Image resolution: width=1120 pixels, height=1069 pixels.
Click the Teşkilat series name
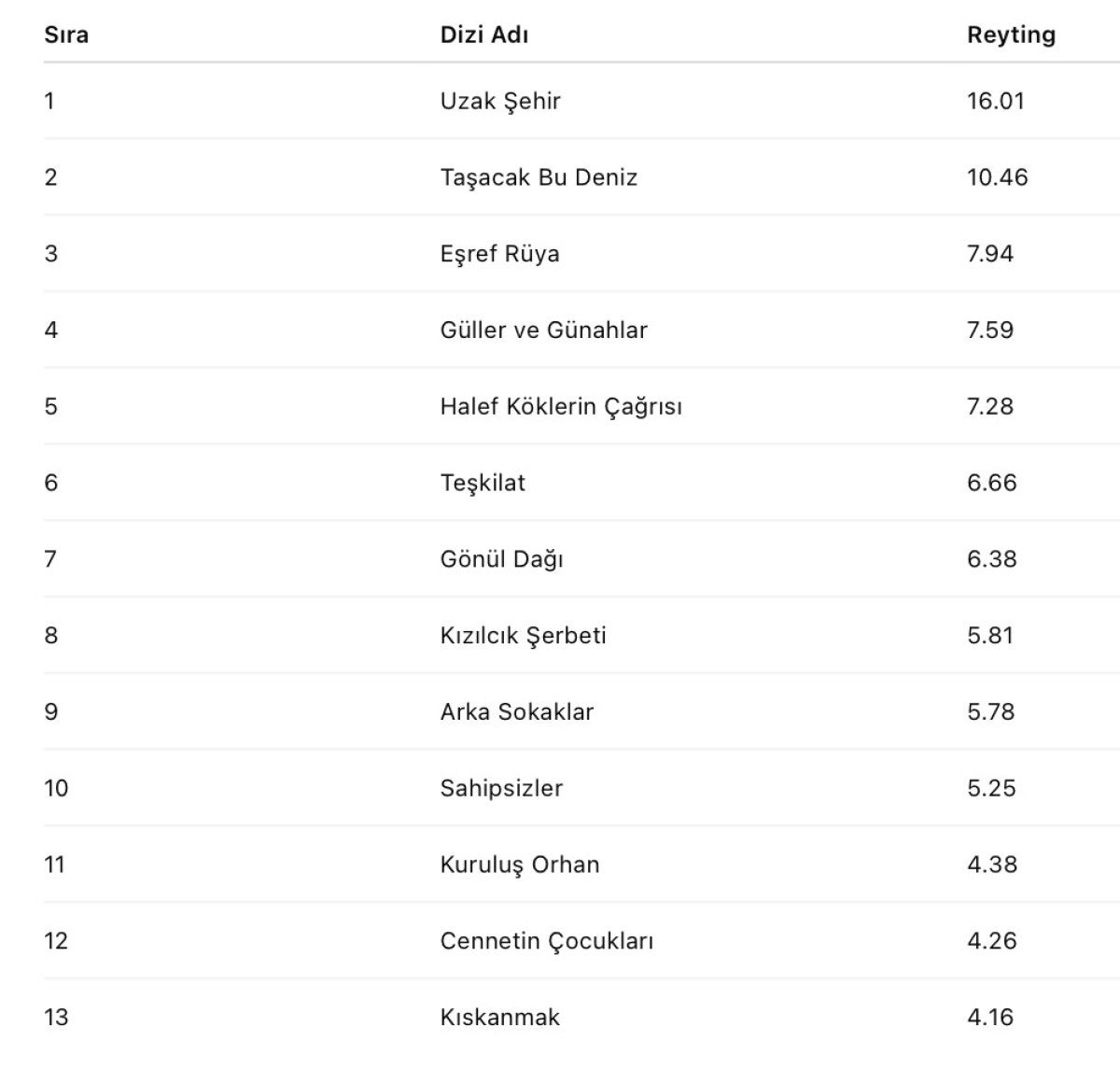tap(483, 483)
